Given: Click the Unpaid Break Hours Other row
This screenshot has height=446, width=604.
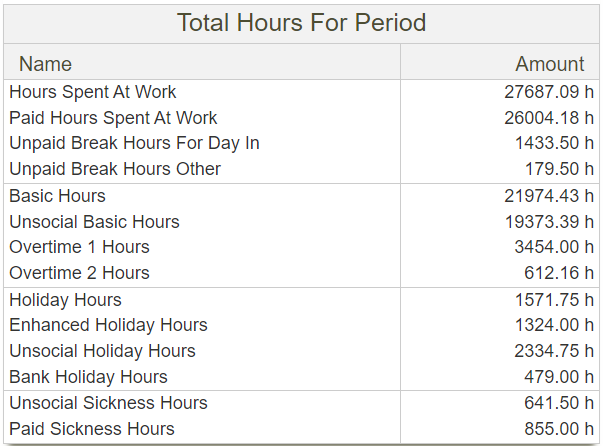Looking at the screenshot, I should [x=115, y=169].
